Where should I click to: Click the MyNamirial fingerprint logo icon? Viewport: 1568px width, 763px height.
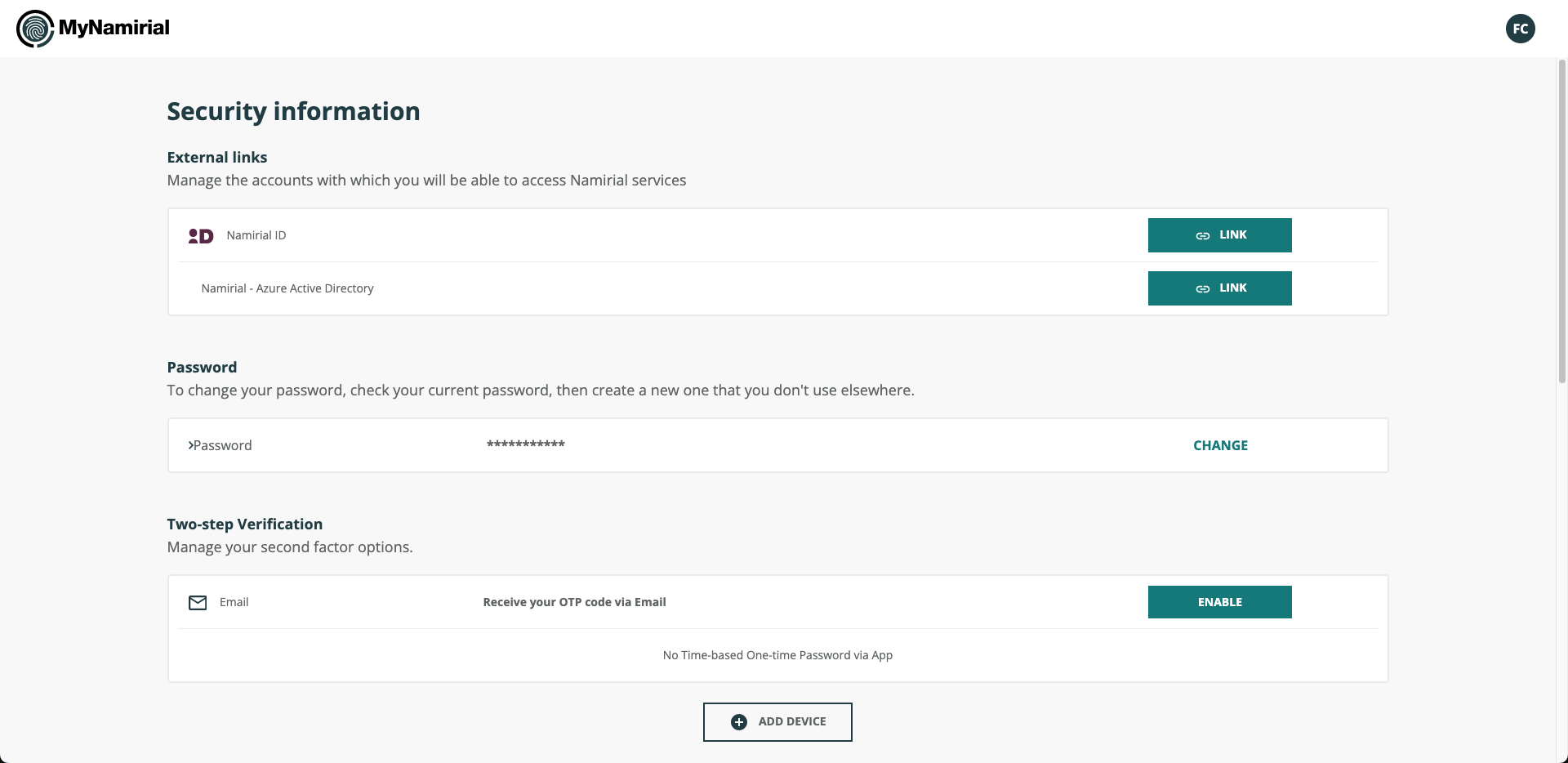pos(34,29)
